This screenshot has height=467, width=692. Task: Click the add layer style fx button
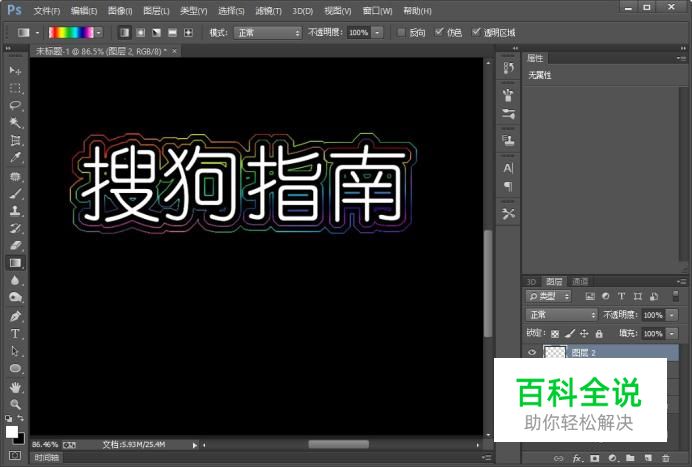pyautogui.click(x=577, y=458)
